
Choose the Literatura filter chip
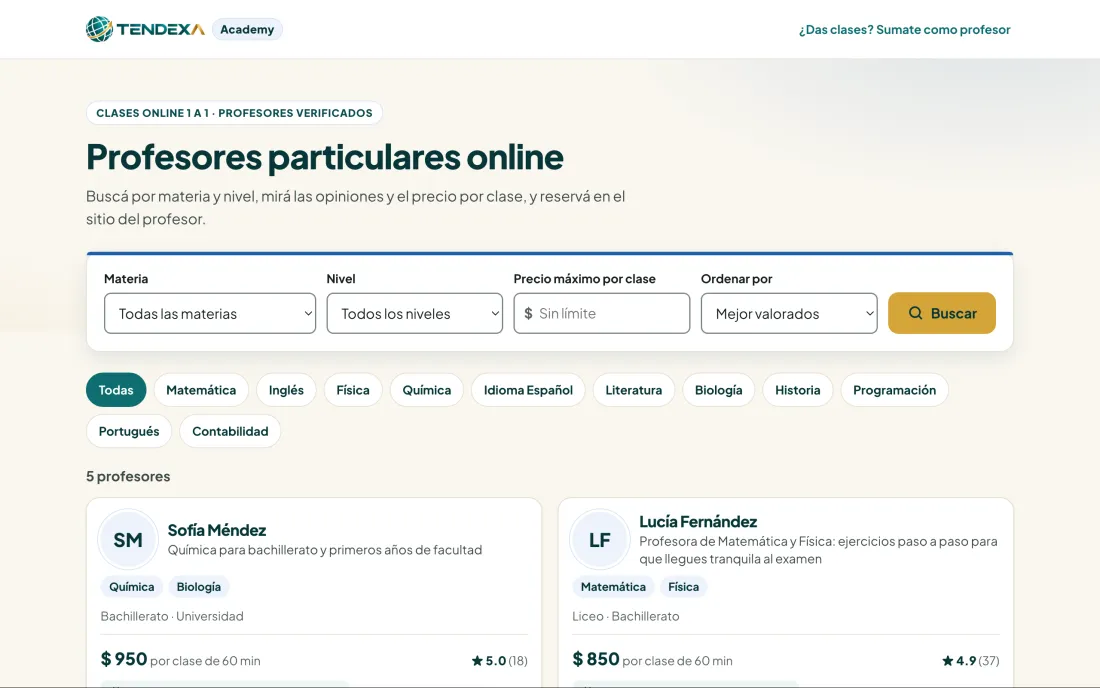click(633, 390)
